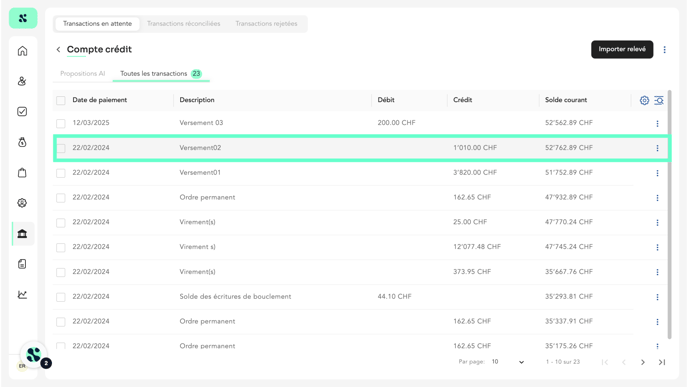The image size is (688, 387).
Task: Open the home icon in sidebar
Action: 22,51
